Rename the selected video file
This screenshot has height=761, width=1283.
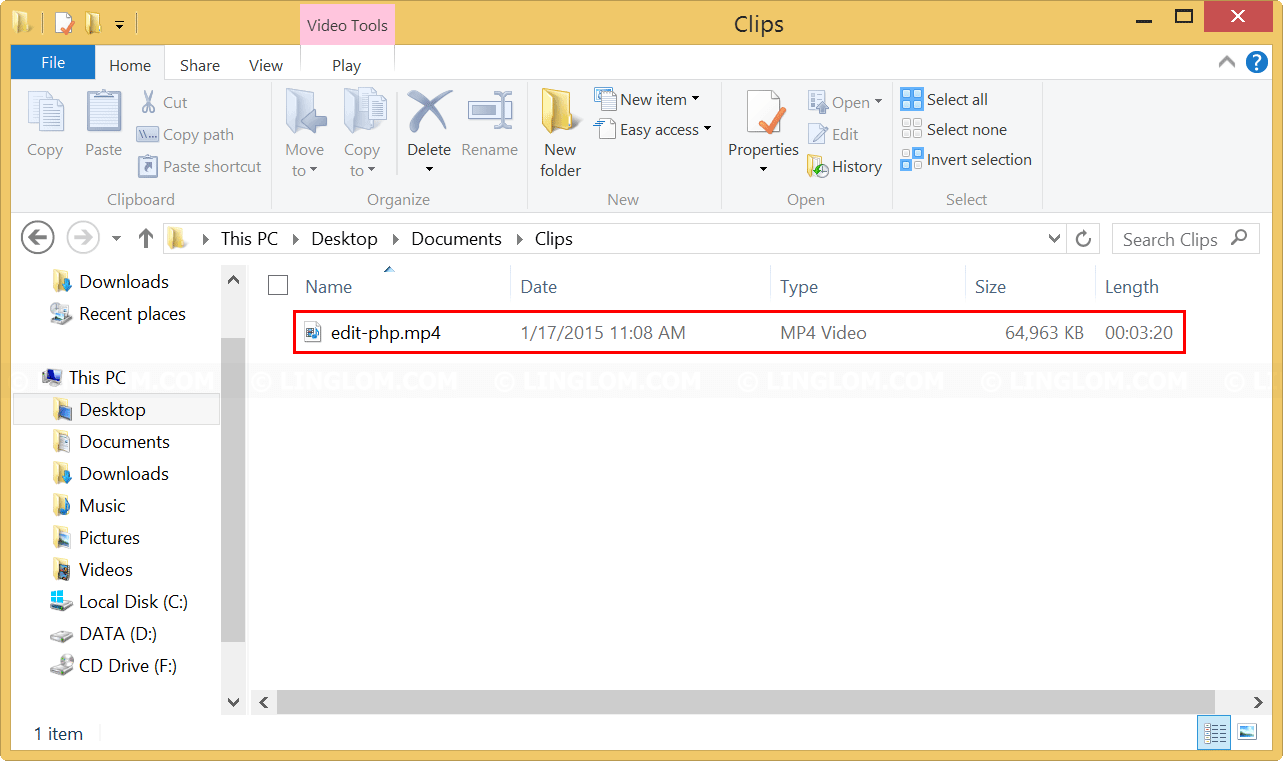coord(489,125)
